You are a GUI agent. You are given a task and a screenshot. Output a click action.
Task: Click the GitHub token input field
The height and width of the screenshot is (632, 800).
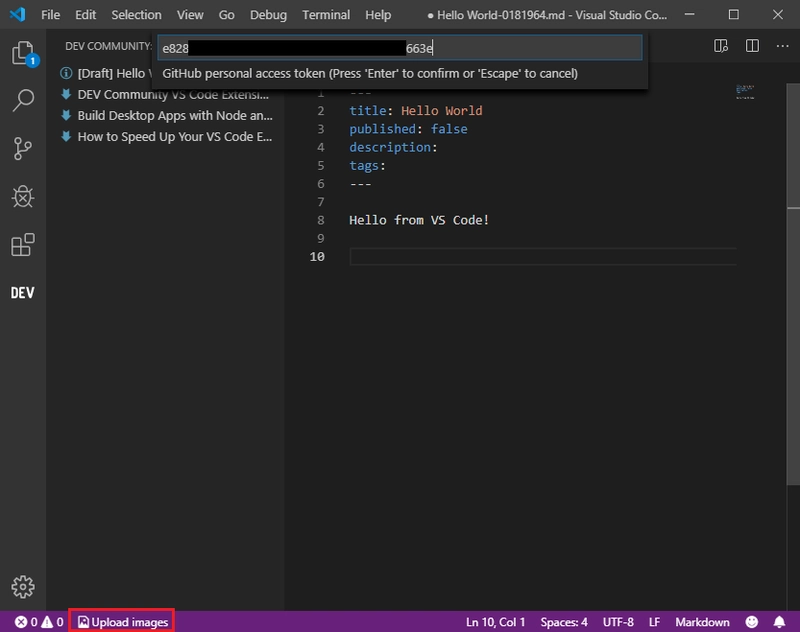pyautogui.click(x=400, y=48)
